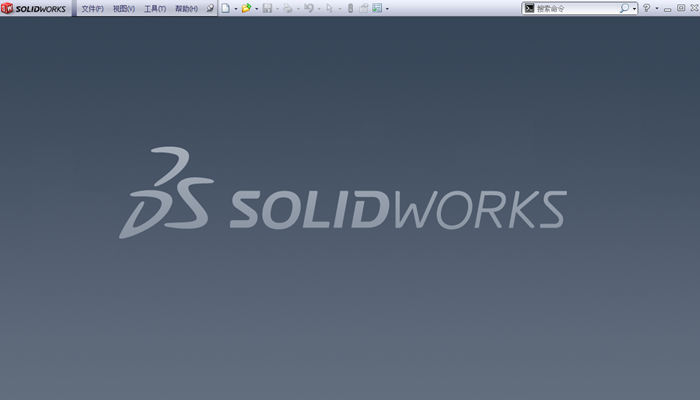Image resolution: width=700 pixels, height=400 pixels.
Task: Expand the Options dropdown arrow
Action: [x=387, y=8]
